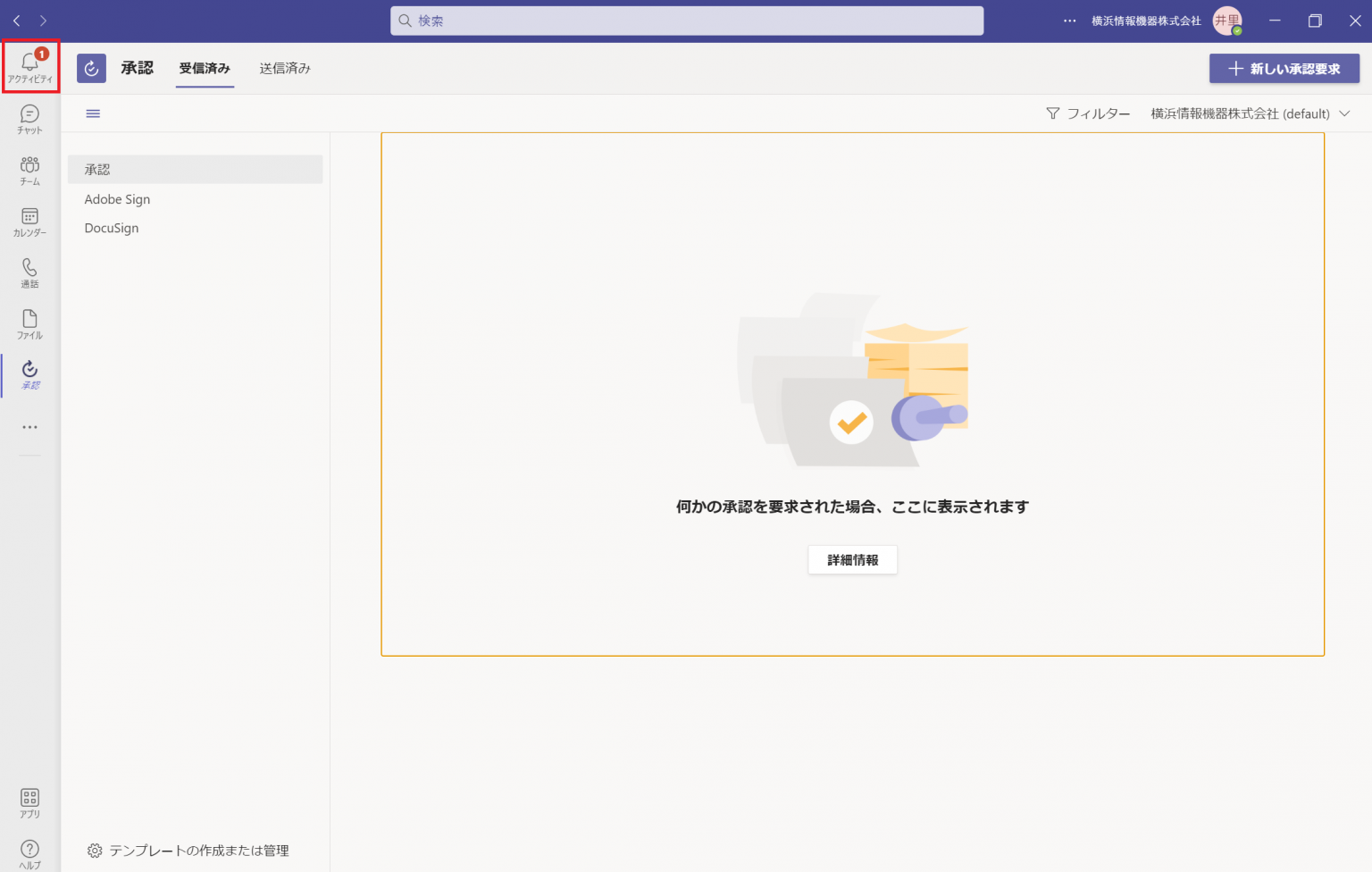The image size is (1372, 872).
Task: Click the 詳細情報 button
Action: point(852,559)
